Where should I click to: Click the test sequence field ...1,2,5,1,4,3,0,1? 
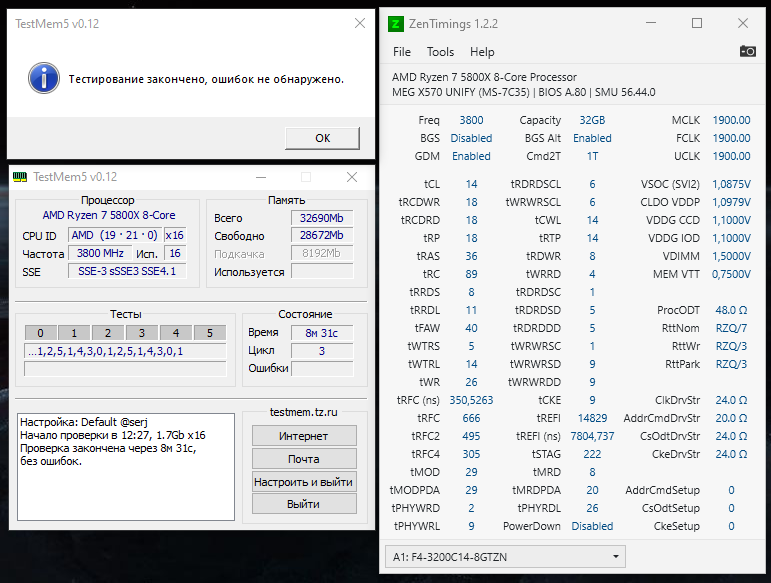click(x=125, y=351)
